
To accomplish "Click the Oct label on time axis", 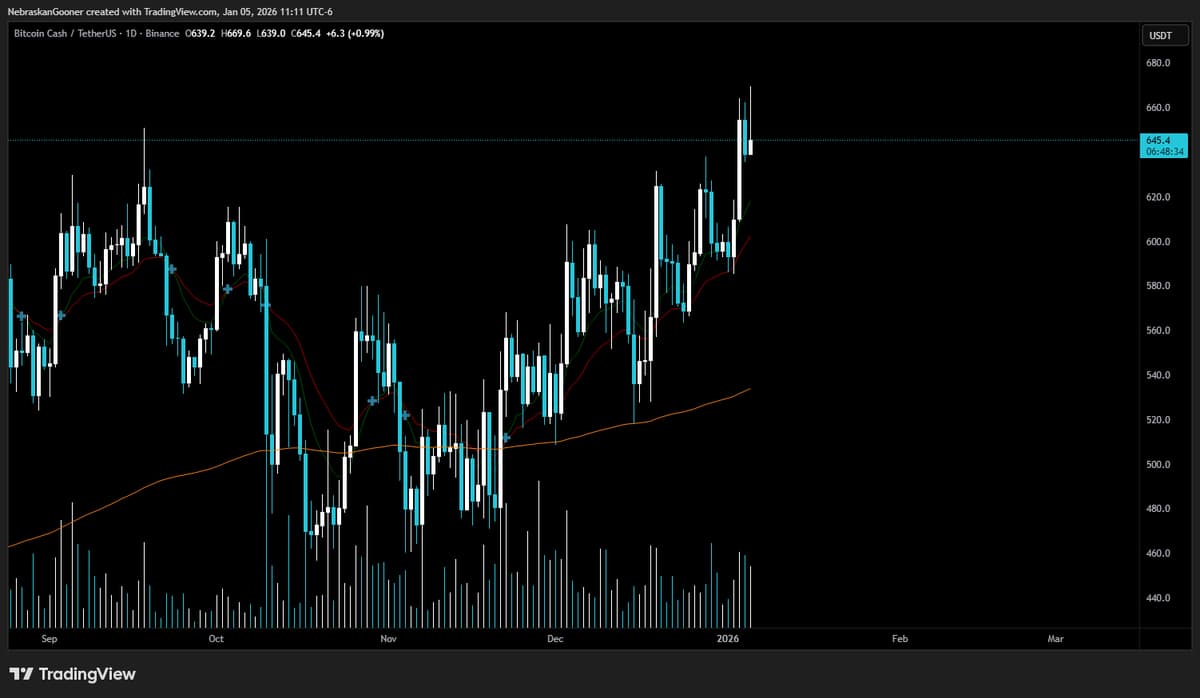I will click(x=216, y=638).
